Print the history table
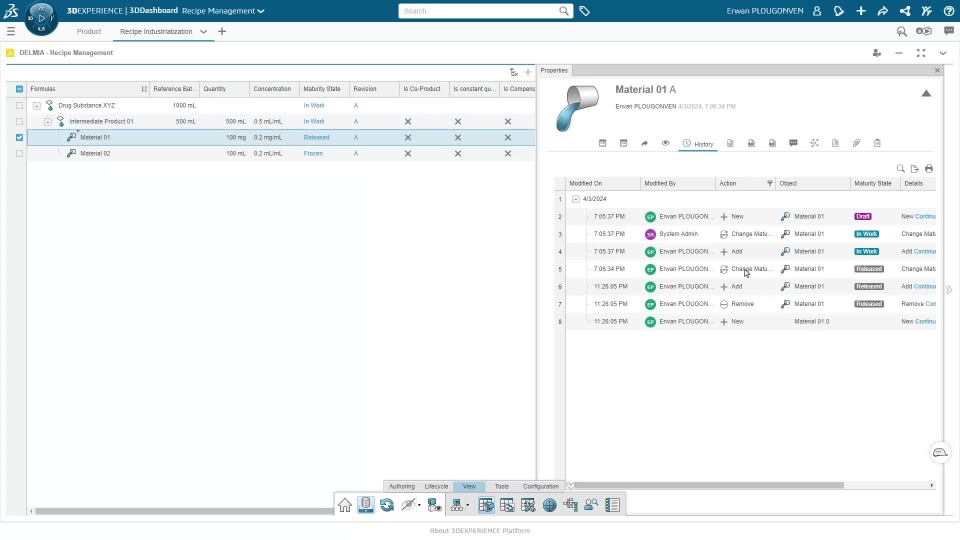This screenshot has height=540, width=960. pos(929,168)
